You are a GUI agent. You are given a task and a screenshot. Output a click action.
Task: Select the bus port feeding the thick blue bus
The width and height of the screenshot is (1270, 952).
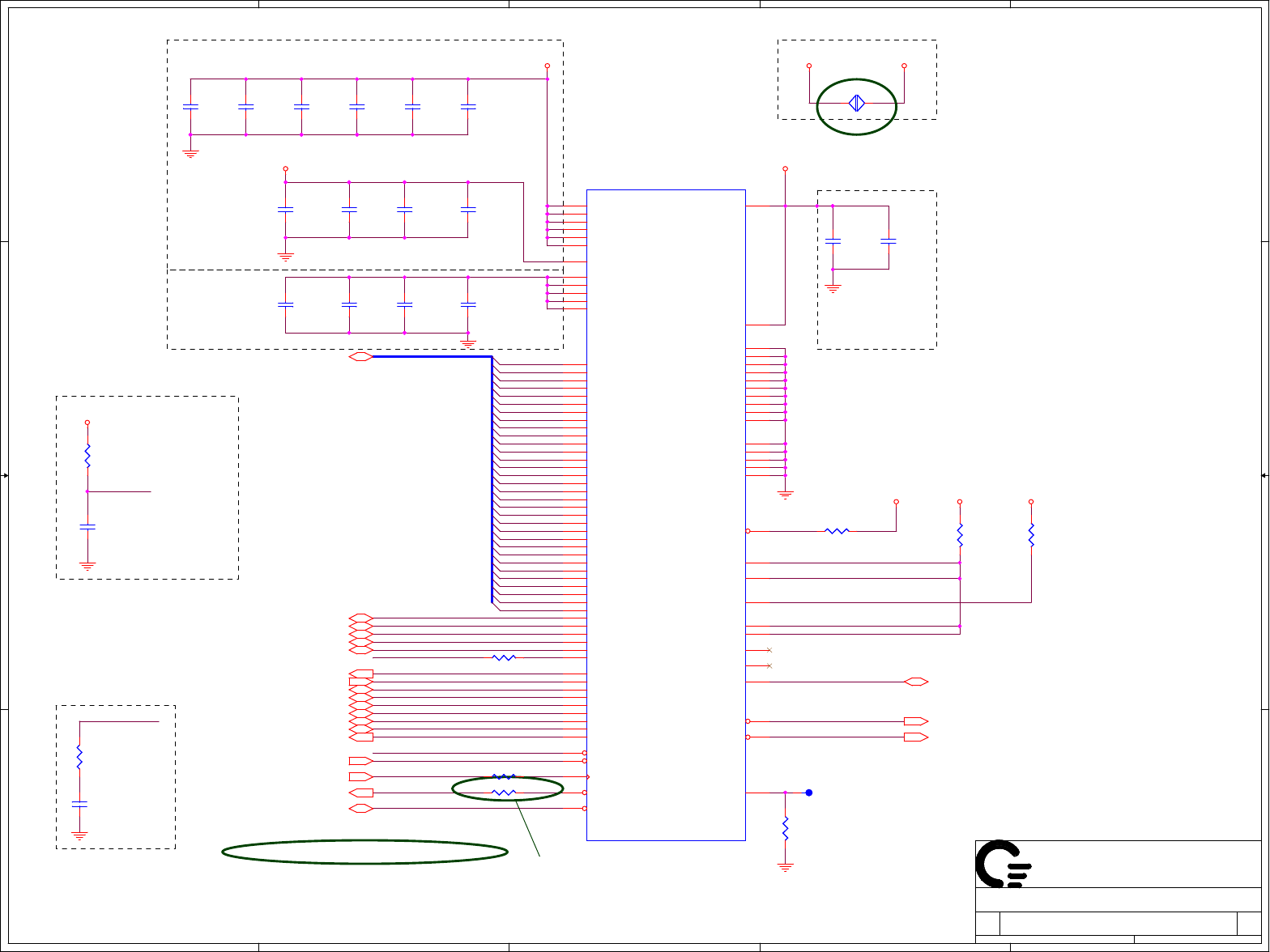click(x=360, y=356)
